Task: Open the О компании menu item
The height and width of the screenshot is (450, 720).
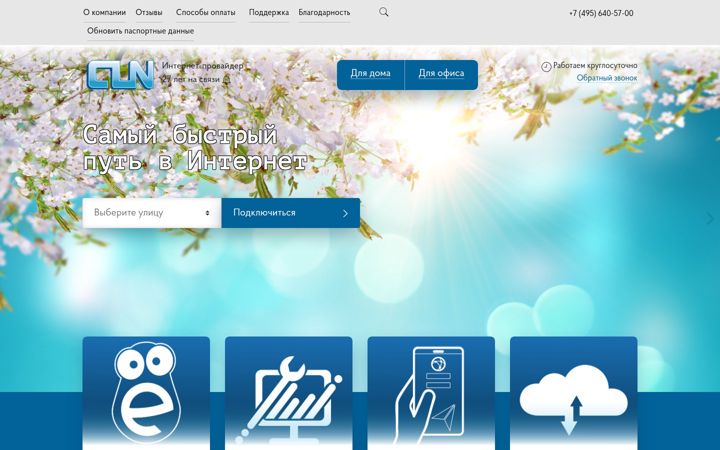Action: pos(104,12)
